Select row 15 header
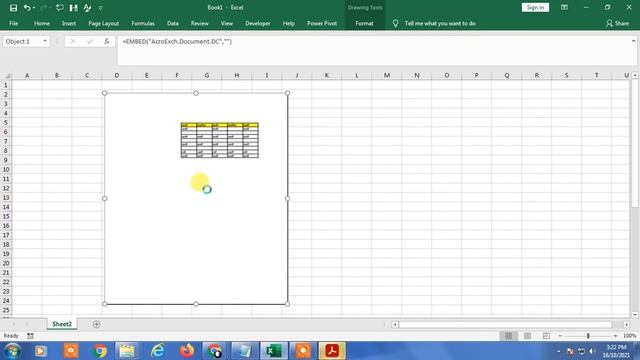This screenshot has width=640, height=360. [6, 216]
